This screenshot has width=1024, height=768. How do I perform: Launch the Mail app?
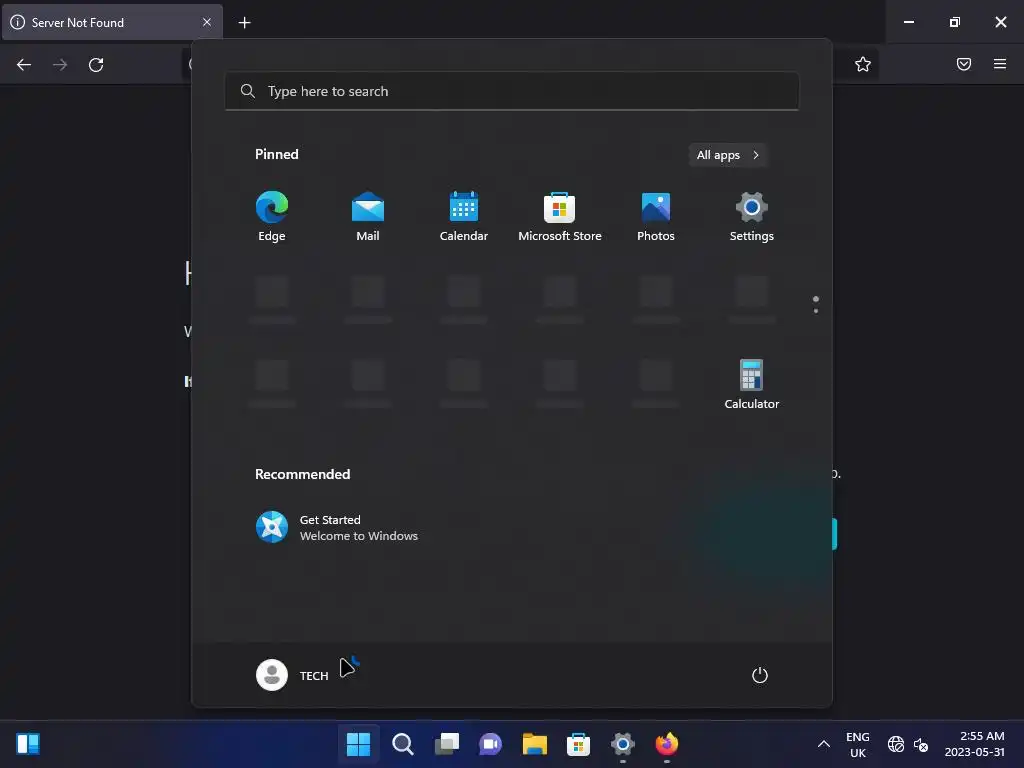click(x=368, y=217)
